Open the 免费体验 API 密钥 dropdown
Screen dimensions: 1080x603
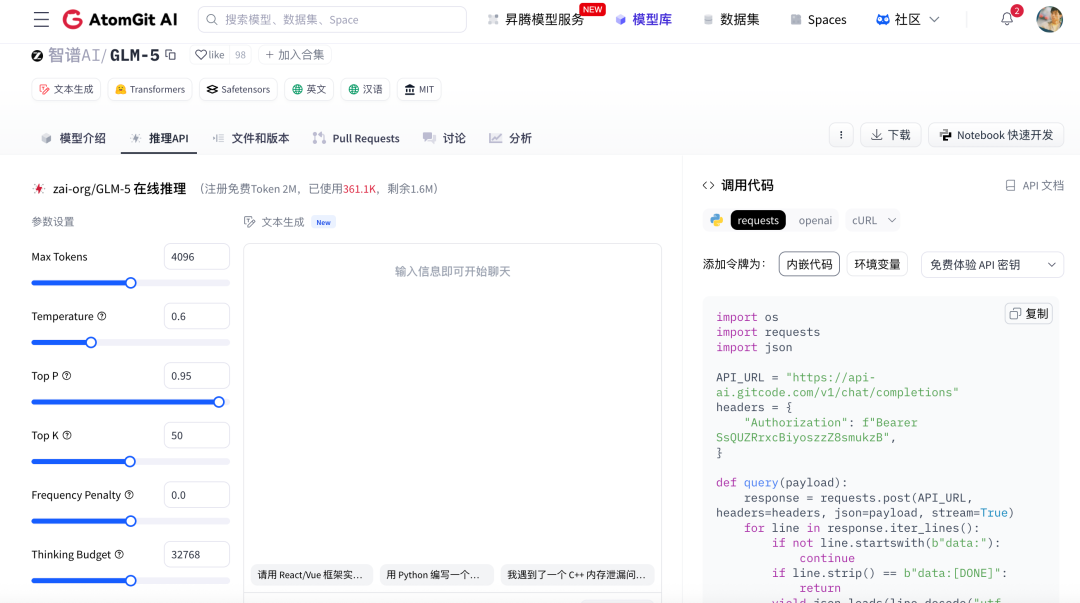point(992,265)
